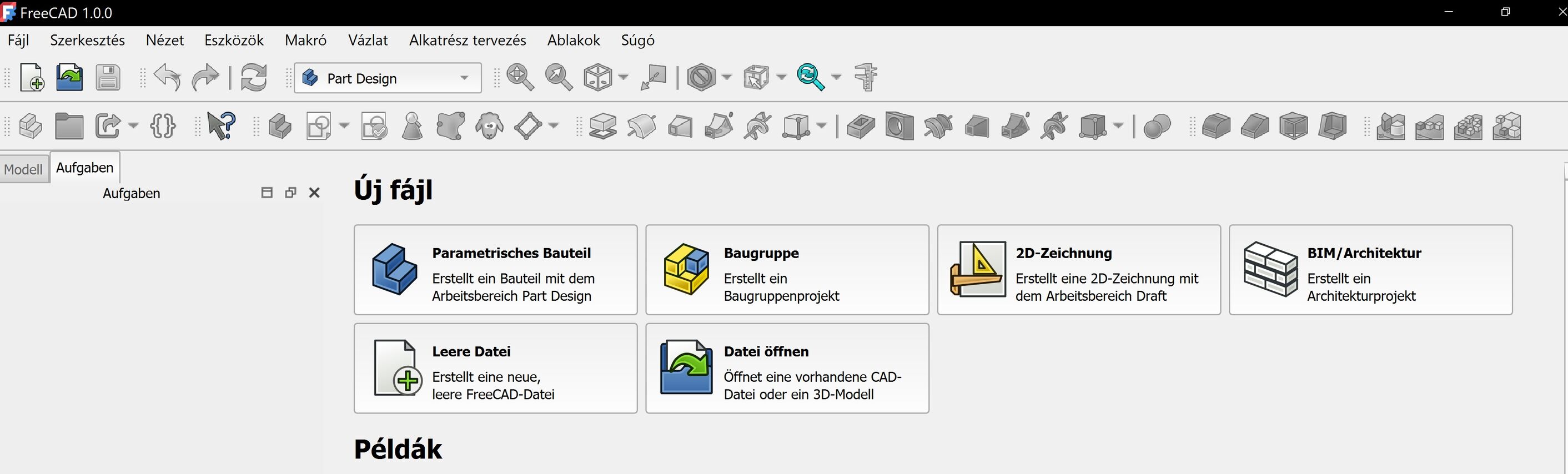Click the Példák heading

click(x=398, y=449)
